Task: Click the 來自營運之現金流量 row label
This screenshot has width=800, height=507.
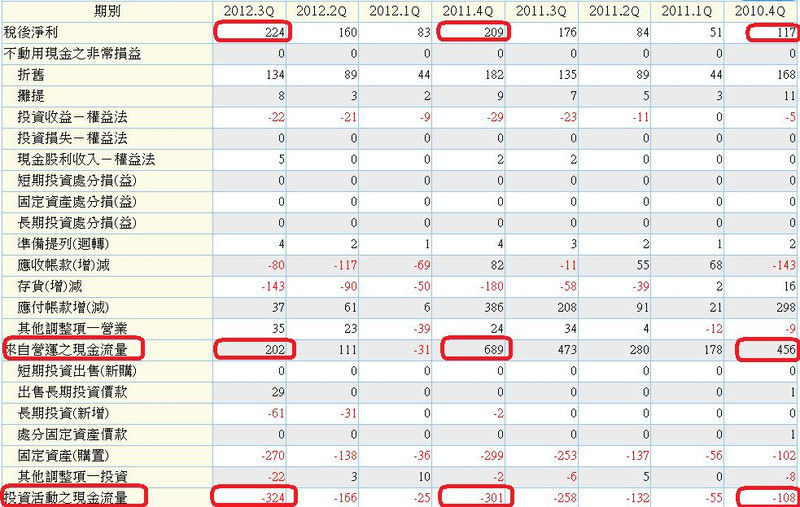Action: pyautogui.click(x=66, y=349)
